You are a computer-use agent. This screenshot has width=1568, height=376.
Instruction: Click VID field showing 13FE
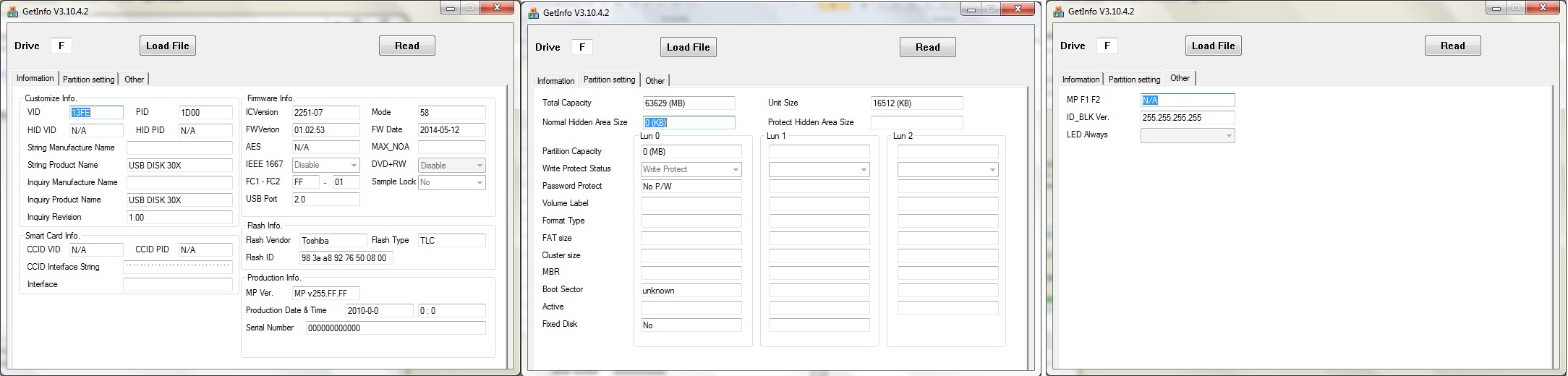[x=96, y=112]
